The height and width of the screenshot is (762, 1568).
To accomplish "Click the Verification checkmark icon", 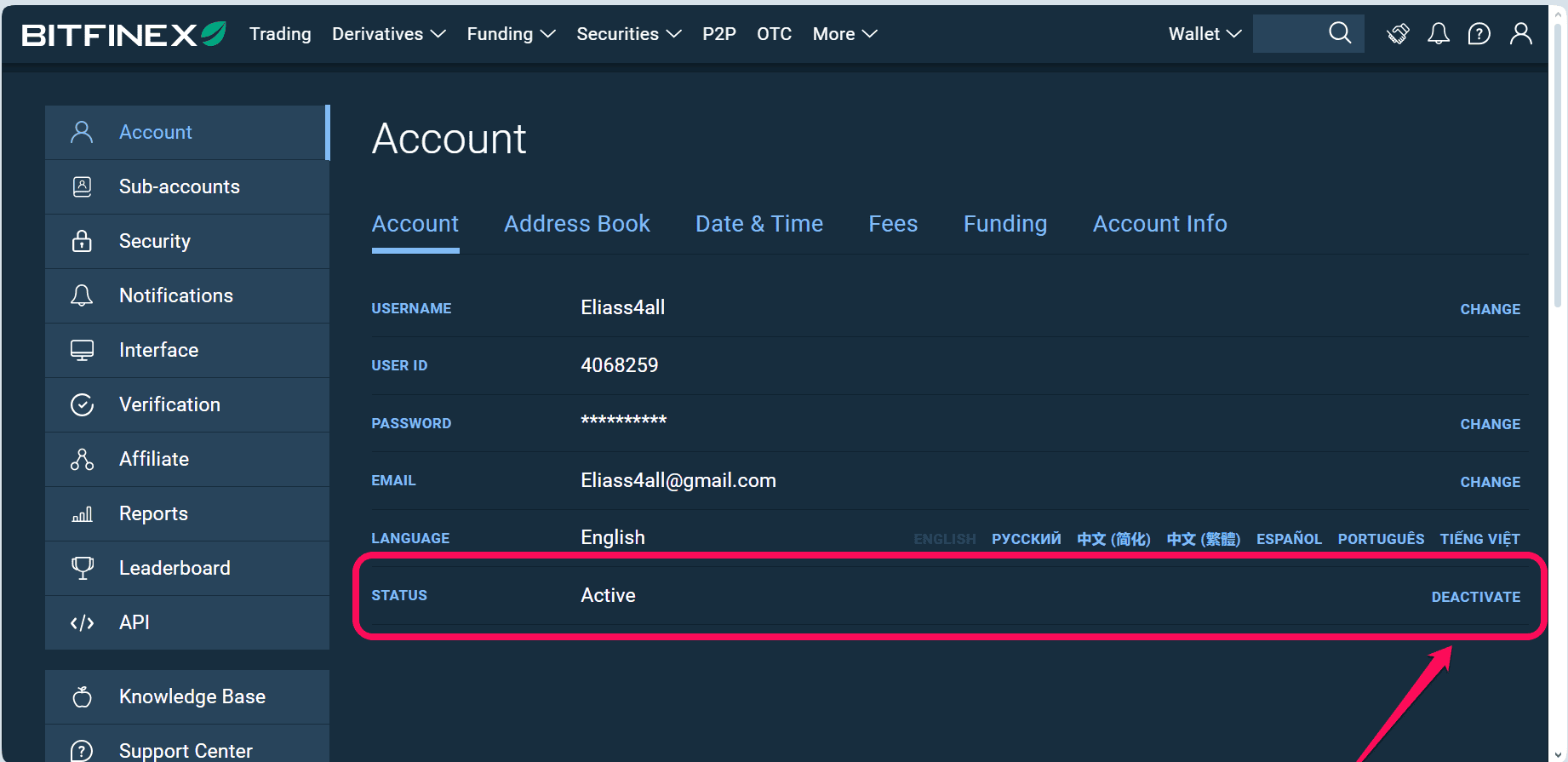I will click(82, 404).
